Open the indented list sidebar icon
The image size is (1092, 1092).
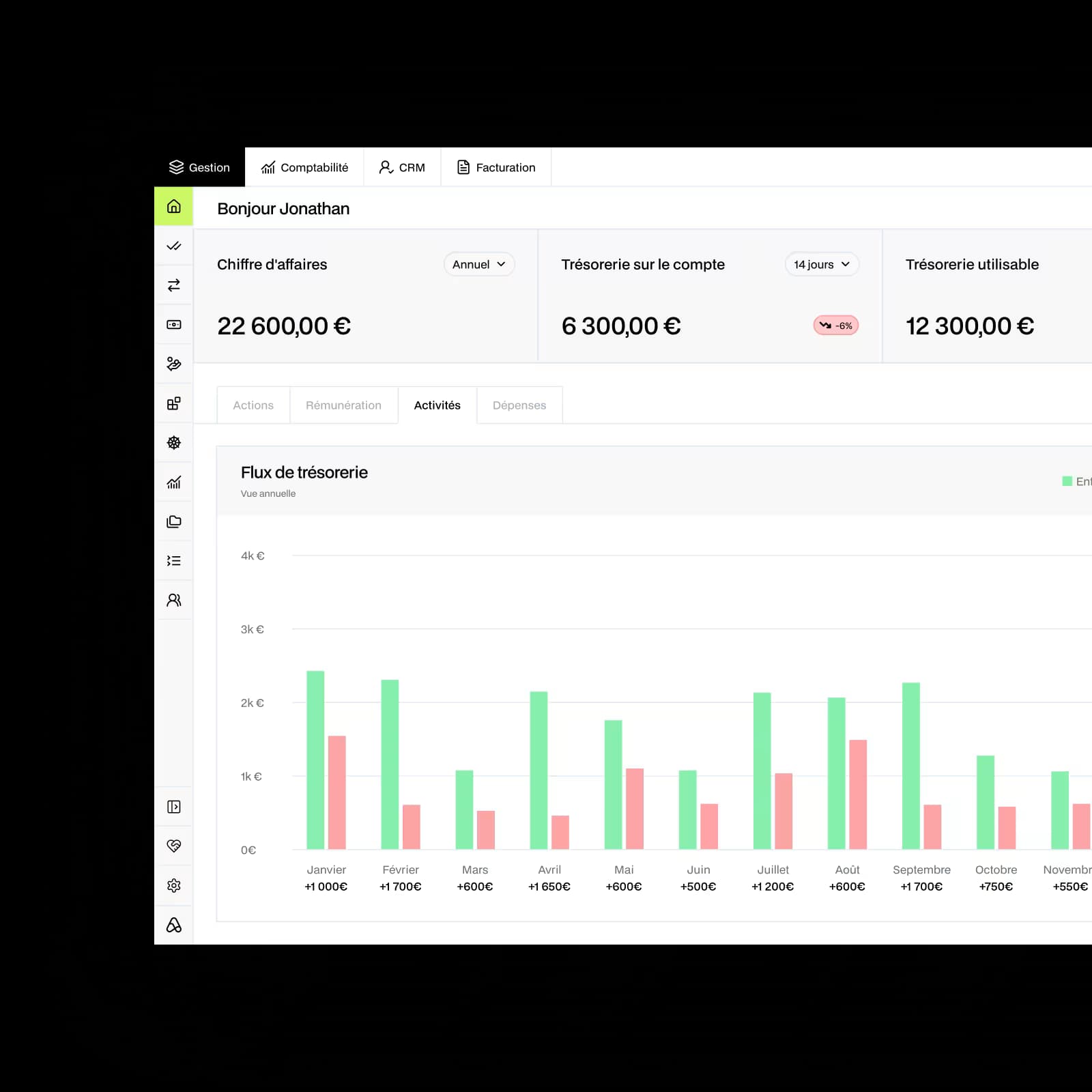[x=174, y=561]
